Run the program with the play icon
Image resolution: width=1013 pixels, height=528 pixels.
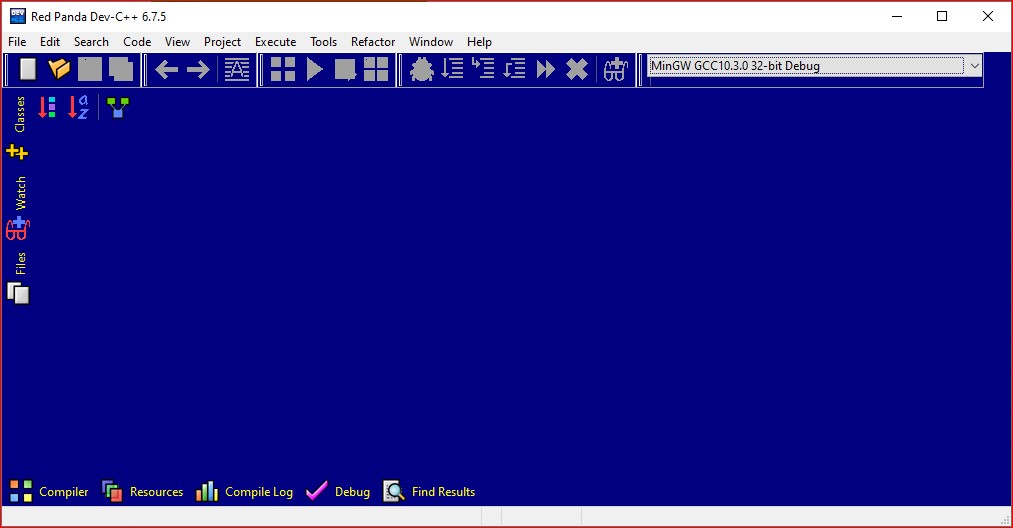pyautogui.click(x=314, y=69)
